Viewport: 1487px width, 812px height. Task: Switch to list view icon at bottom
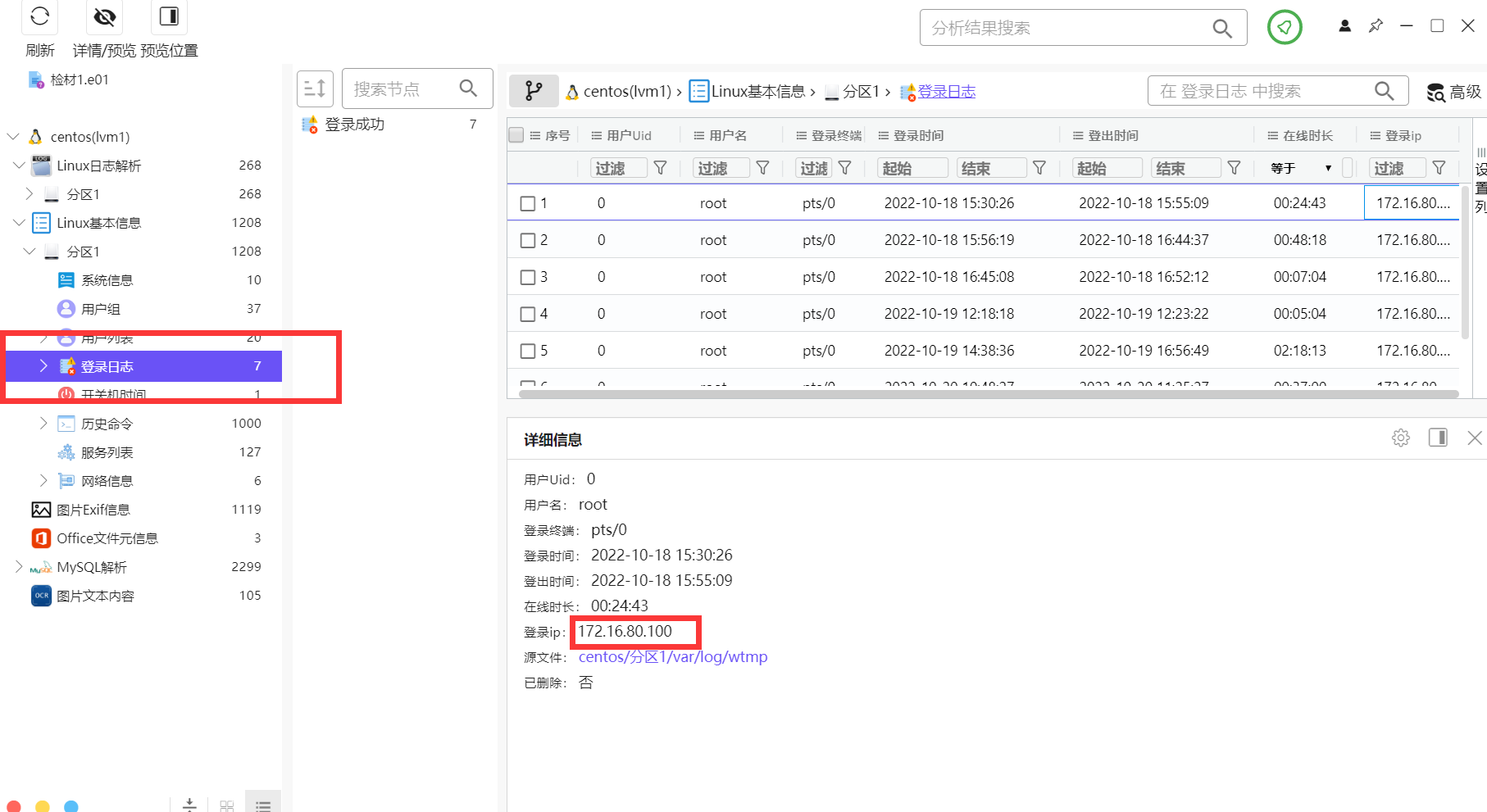[x=263, y=806]
